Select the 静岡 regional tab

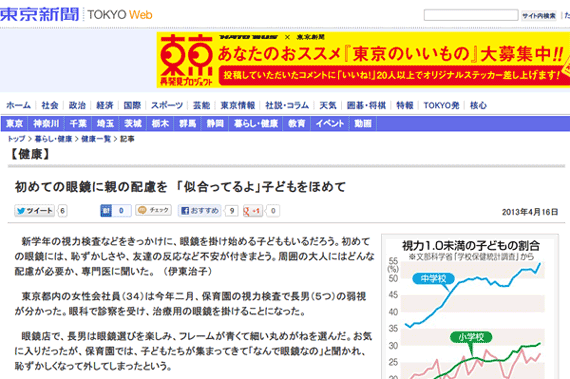point(215,124)
